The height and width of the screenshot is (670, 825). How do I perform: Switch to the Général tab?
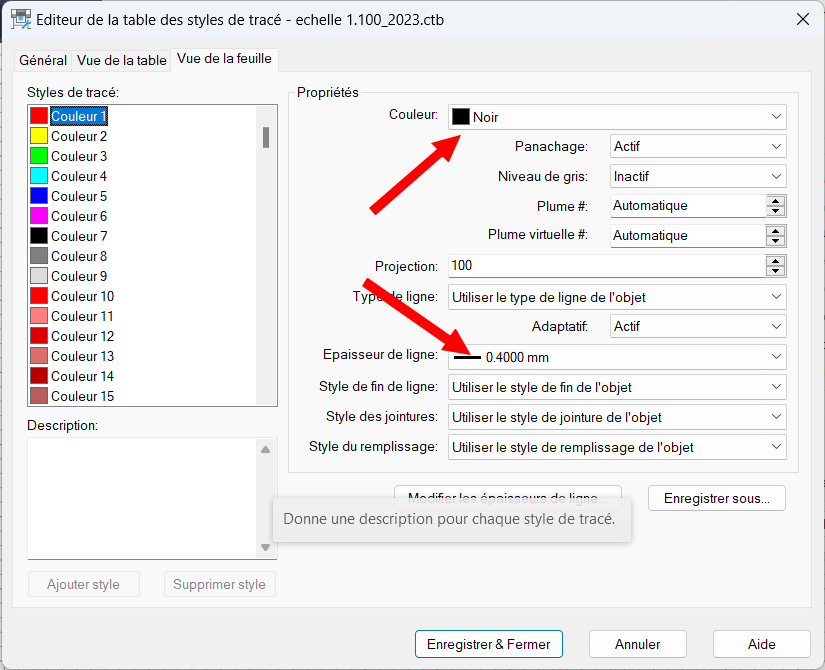tap(43, 60)
